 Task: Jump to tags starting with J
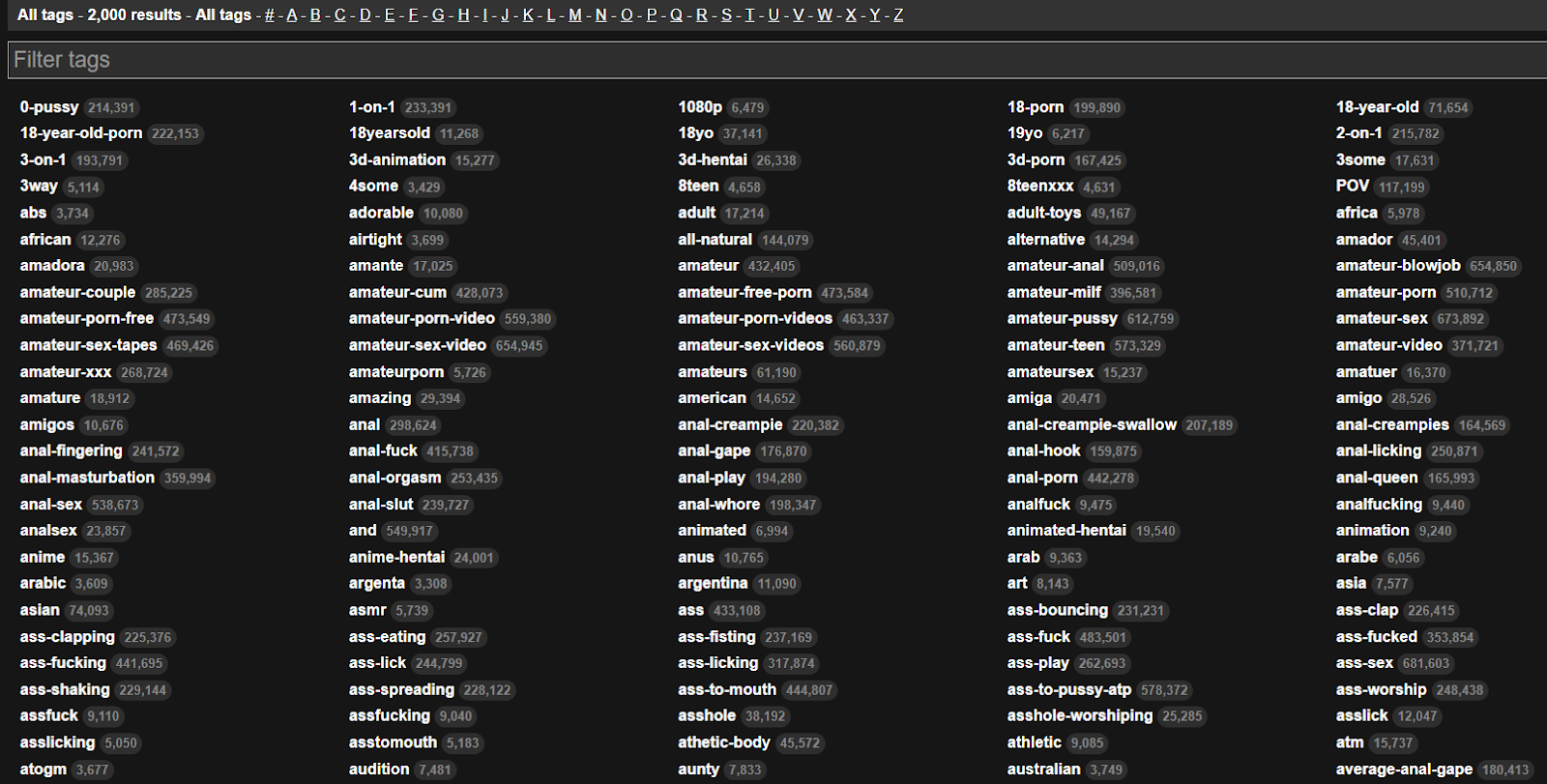(x=505, y=15)
